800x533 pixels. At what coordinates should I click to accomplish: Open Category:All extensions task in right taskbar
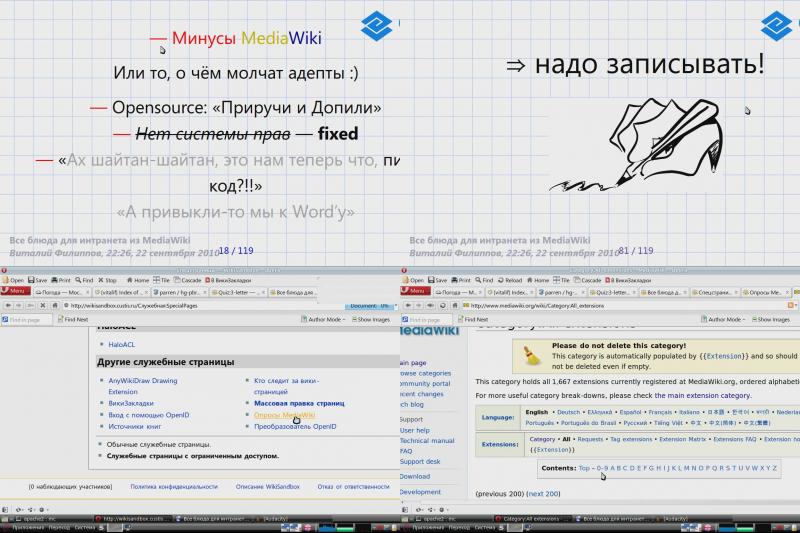(532, 519)
